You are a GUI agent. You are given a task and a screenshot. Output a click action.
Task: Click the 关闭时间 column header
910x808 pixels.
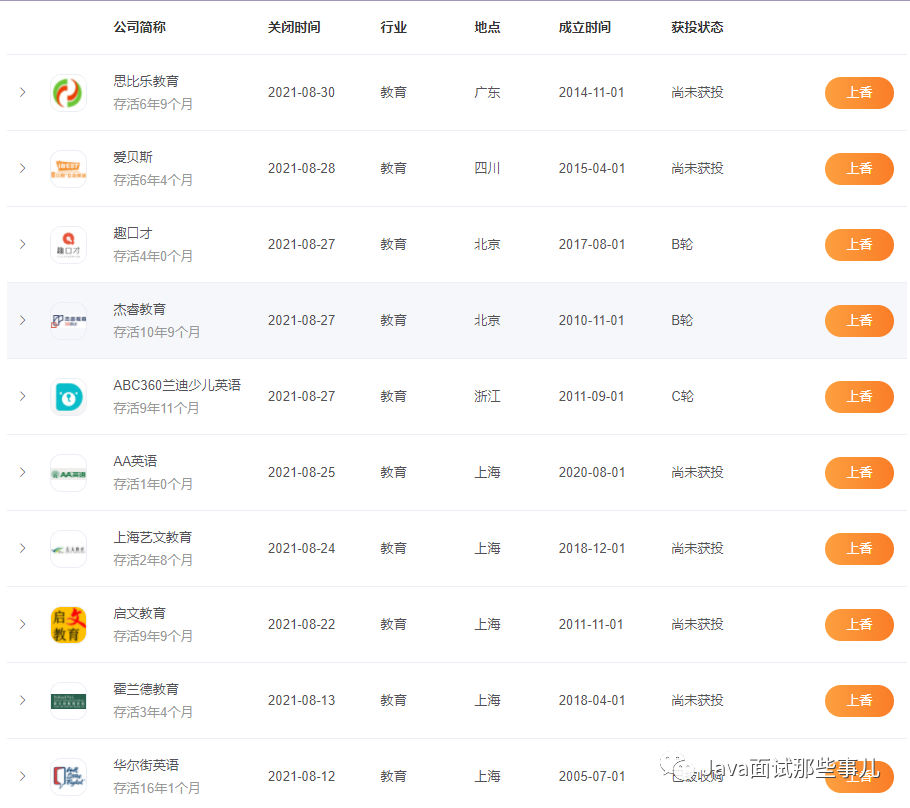[x=294, y=27]
